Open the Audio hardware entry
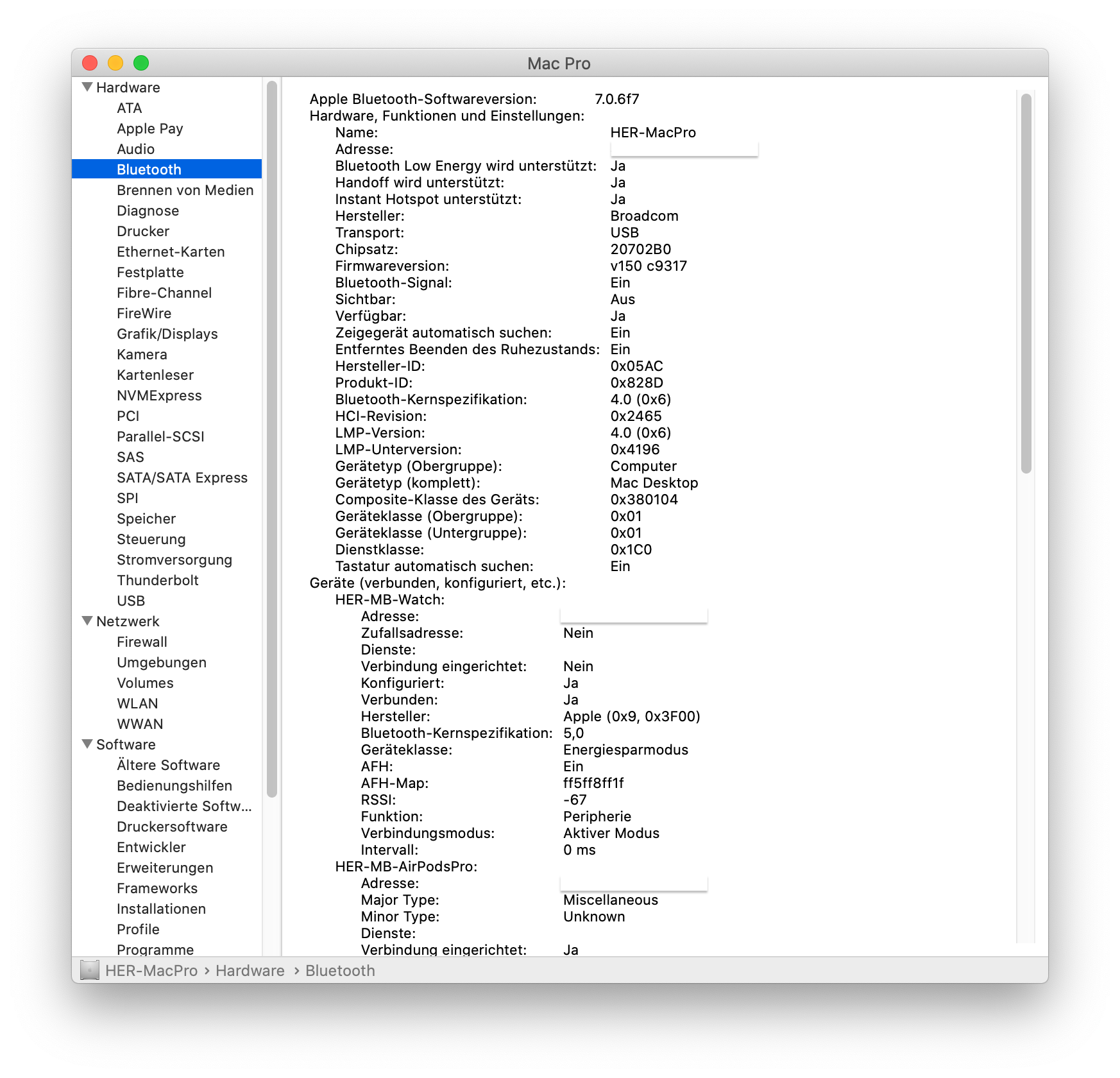This screenshot has width=1120, height=1078. 136,149
